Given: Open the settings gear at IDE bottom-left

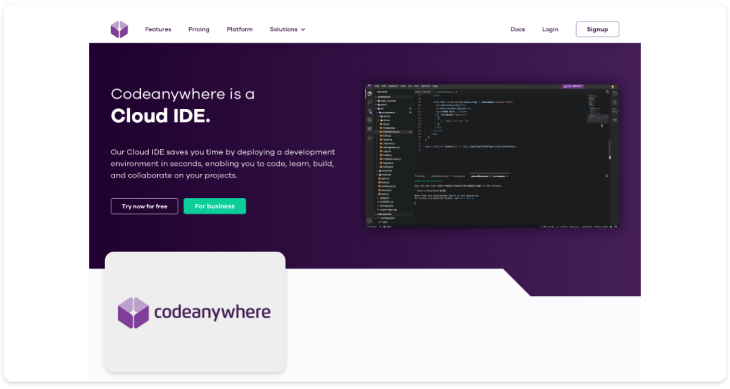Looking at the screenshot, I should pos(370,221).
